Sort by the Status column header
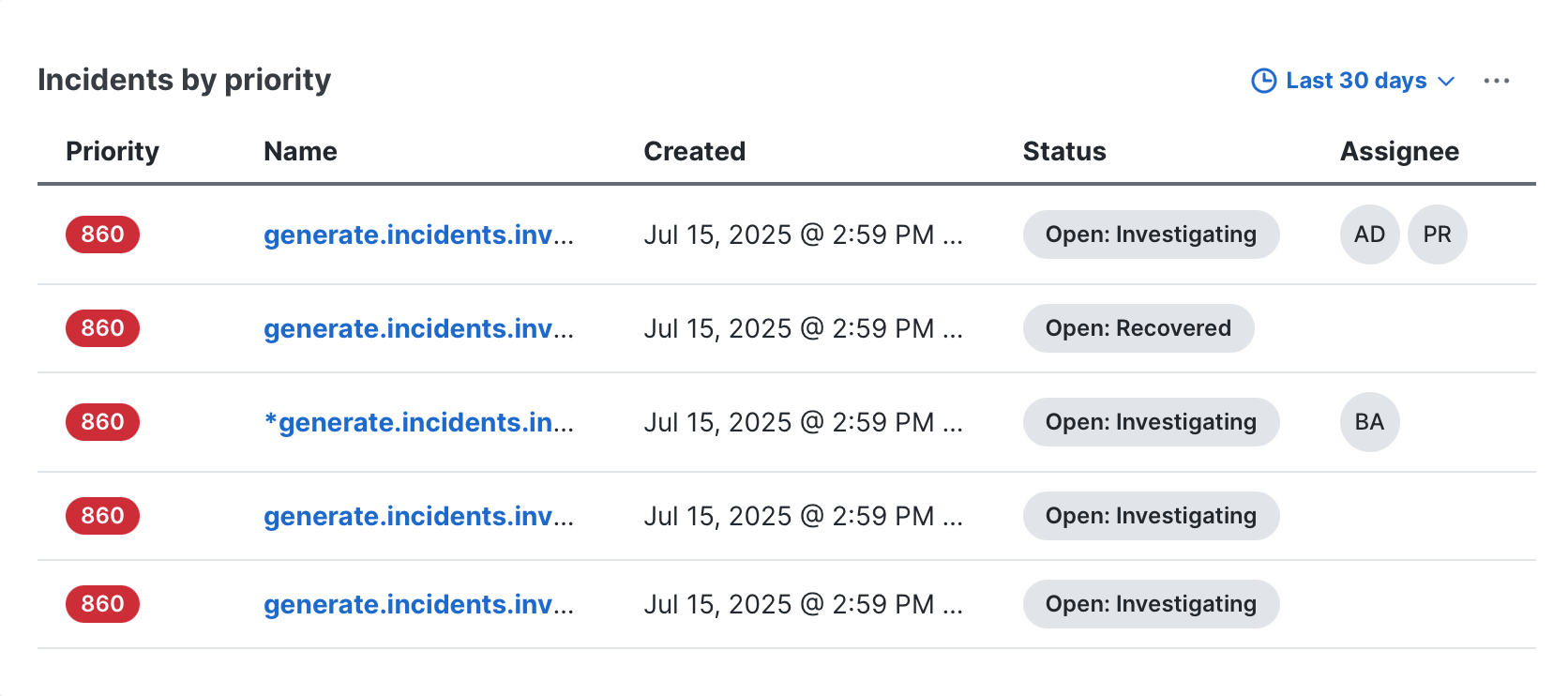 [1064, 151]
